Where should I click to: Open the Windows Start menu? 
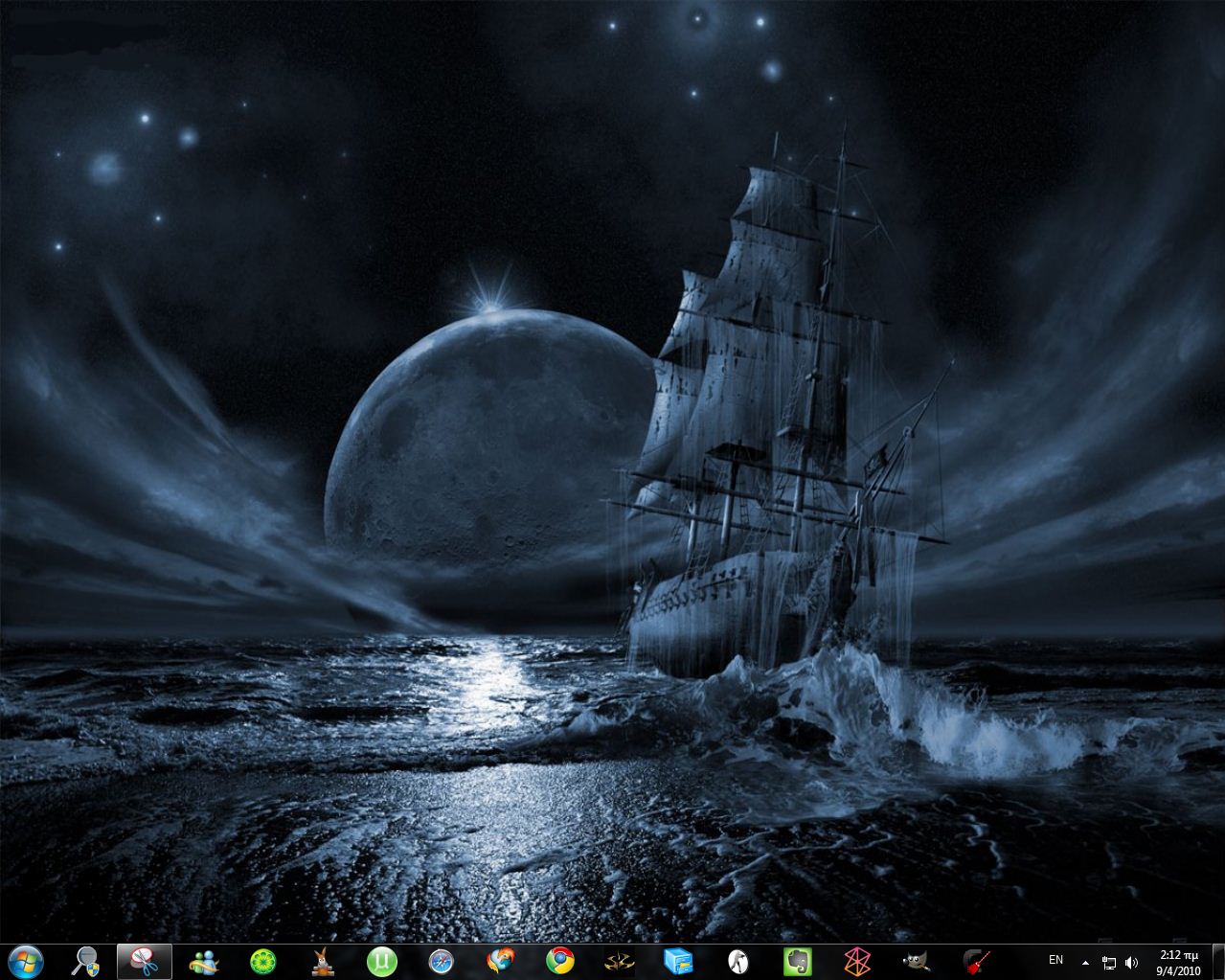coord(26,961)
